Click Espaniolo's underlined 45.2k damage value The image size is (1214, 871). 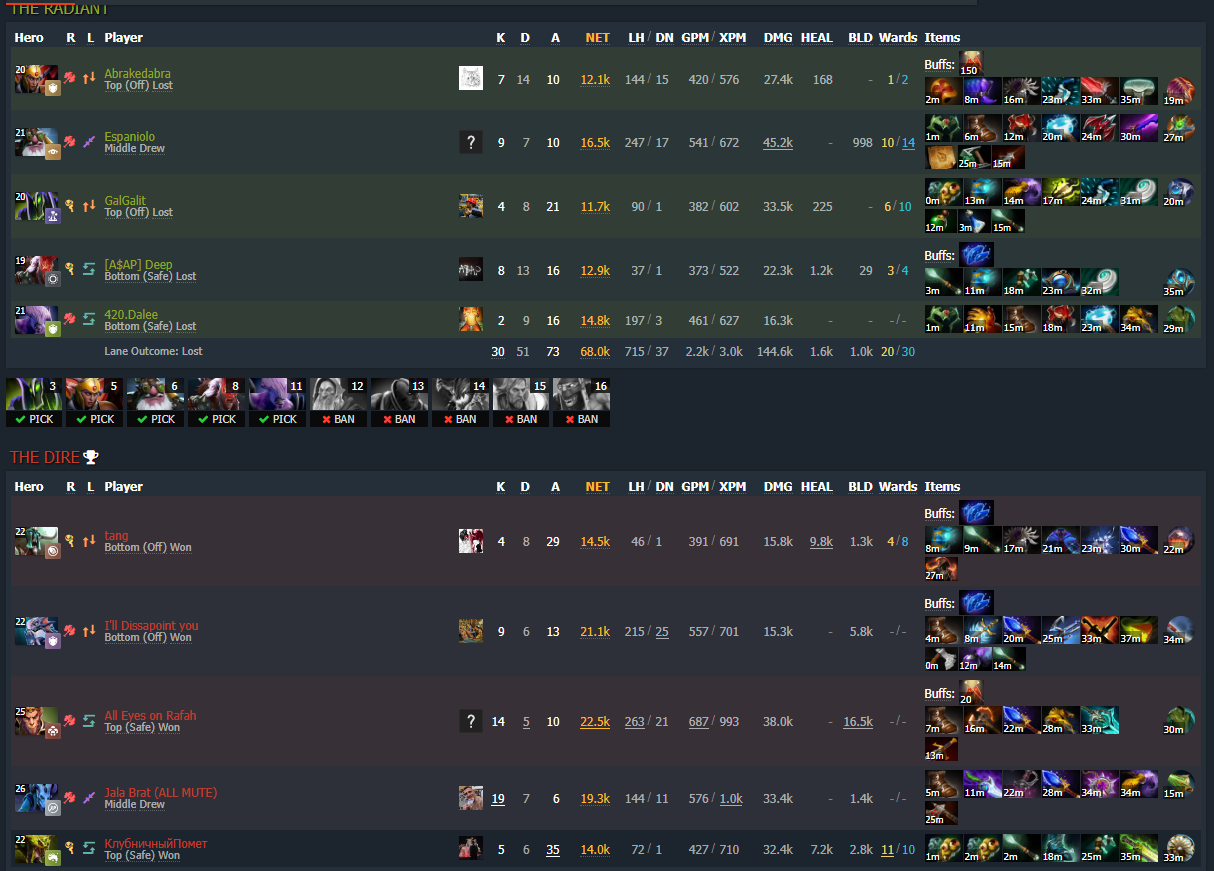[x=777, y=143]
